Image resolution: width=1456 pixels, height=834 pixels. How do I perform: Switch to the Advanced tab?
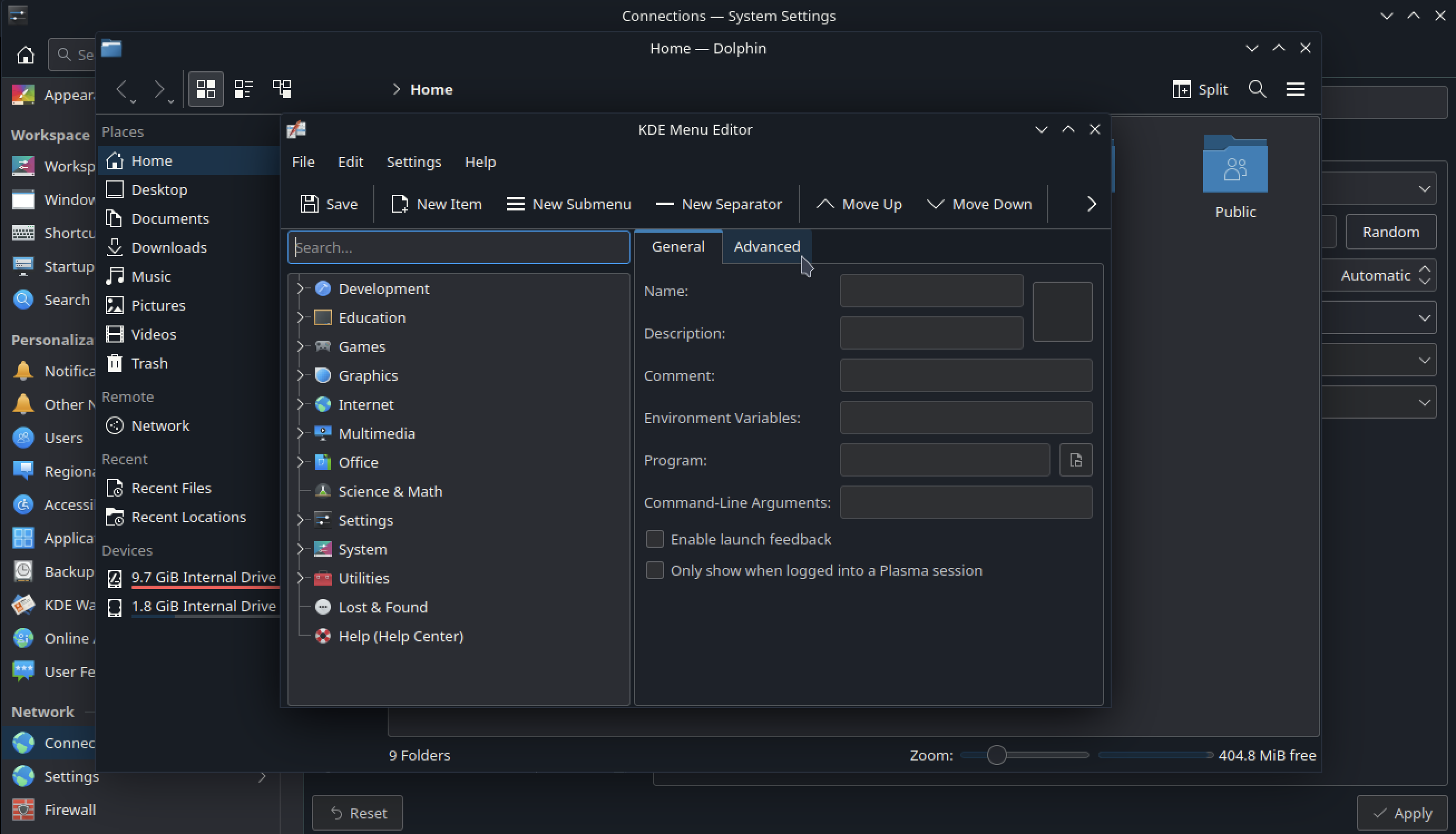tap(766, 246)
